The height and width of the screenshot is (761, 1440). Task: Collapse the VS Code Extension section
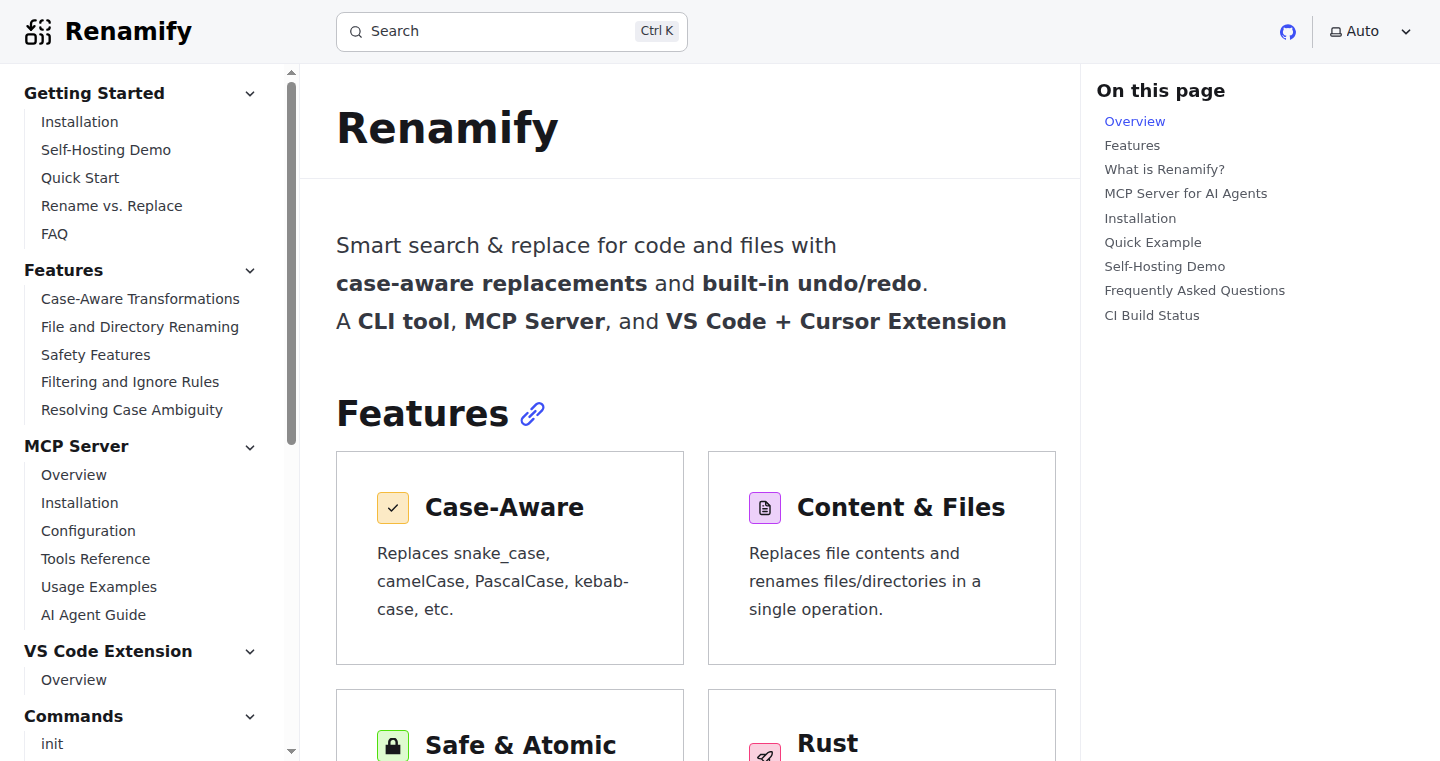pyautogui.click(x=250, y=652)
